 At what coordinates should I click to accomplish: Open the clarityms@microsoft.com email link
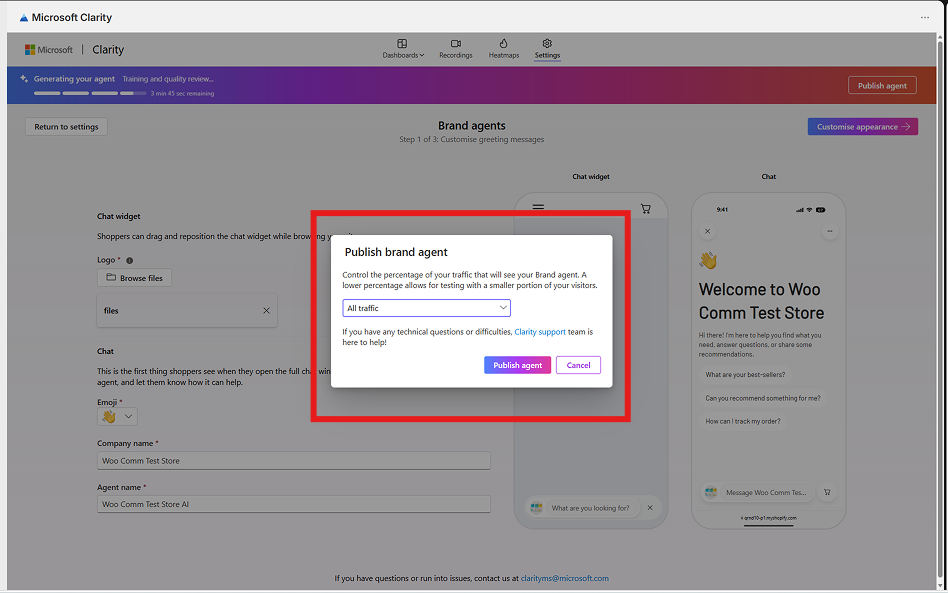point(565,578)
